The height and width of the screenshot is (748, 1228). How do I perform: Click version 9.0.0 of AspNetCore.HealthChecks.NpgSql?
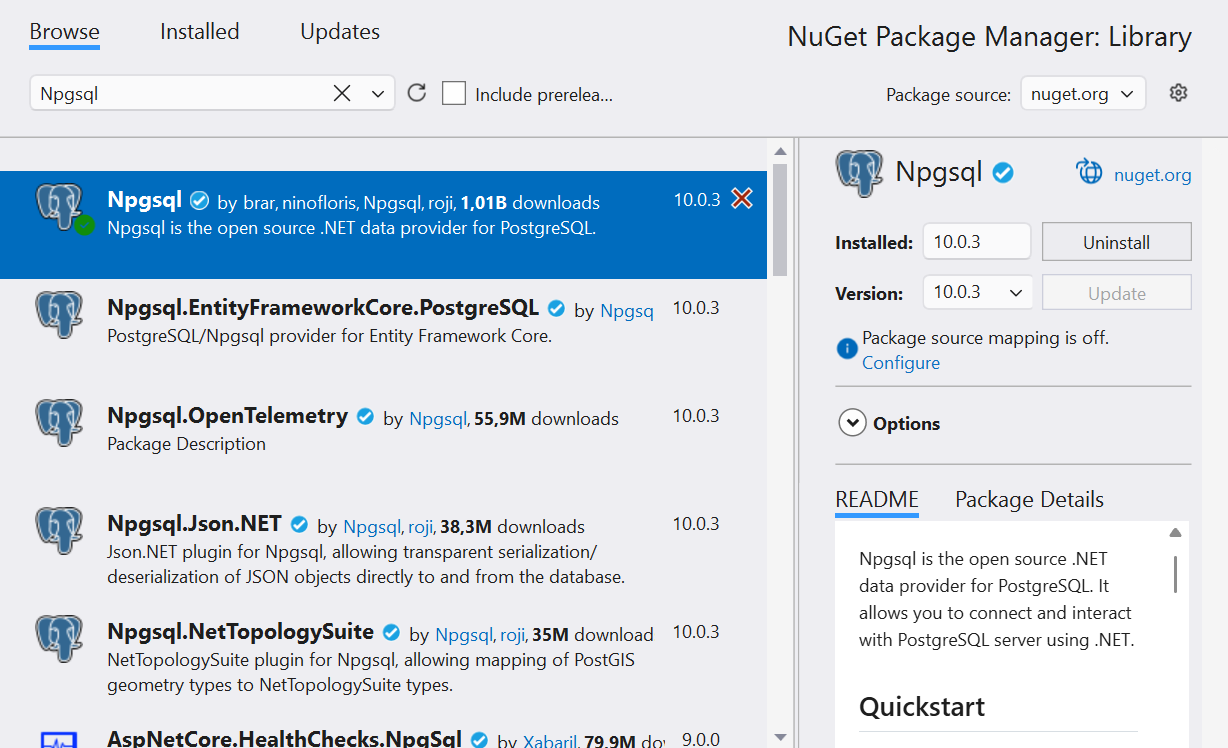(x=701, y=740)
